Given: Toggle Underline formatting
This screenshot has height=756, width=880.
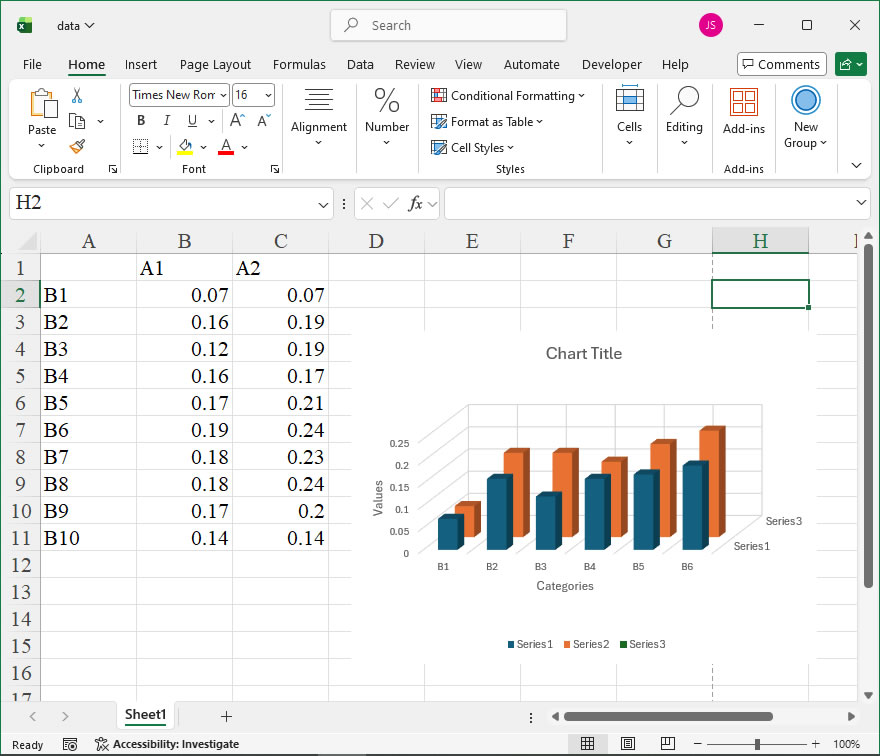Looking at the screenshot, I should click(191, 120).
